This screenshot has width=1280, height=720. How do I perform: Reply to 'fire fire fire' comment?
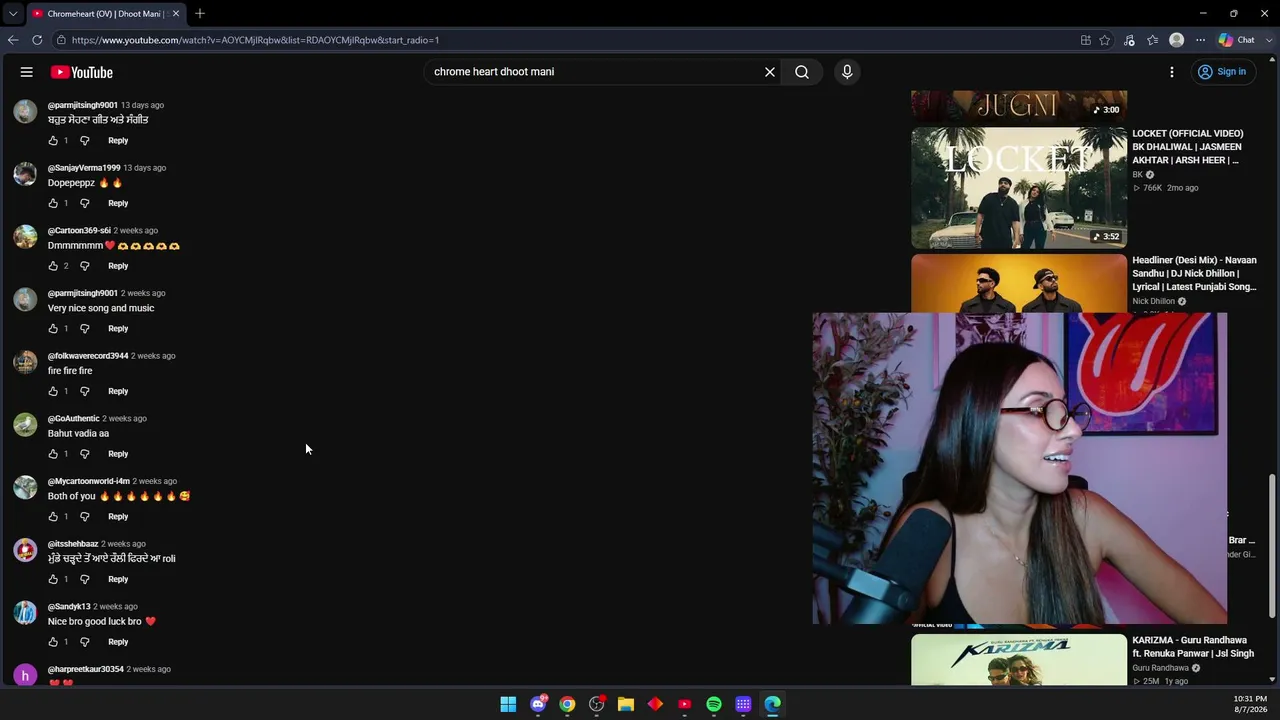click(x=118, y=391)
